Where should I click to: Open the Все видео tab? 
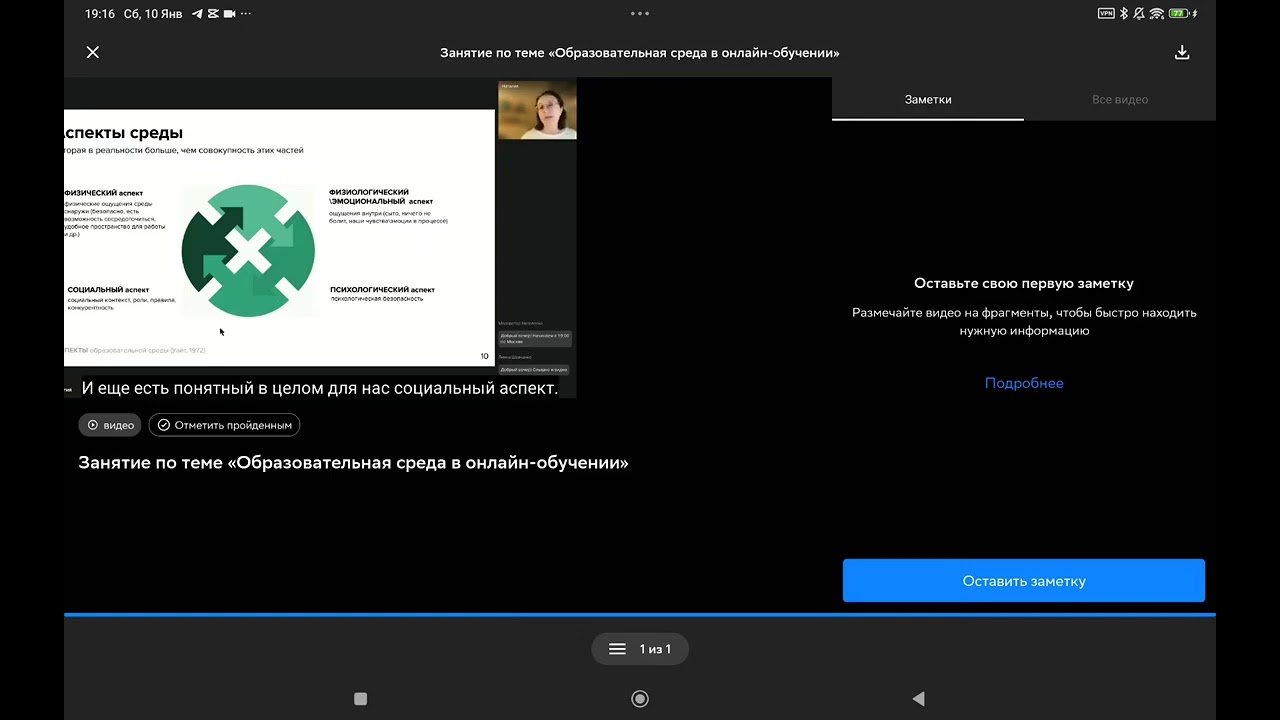pyautogui.click(x=1120, y=100)
